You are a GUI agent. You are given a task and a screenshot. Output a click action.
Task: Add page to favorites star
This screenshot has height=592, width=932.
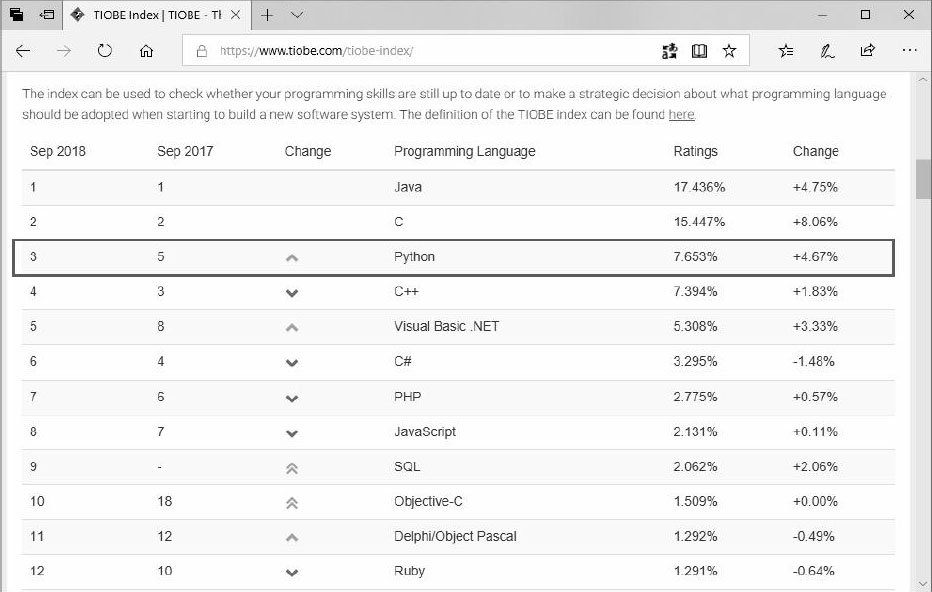tap(729, 51)
